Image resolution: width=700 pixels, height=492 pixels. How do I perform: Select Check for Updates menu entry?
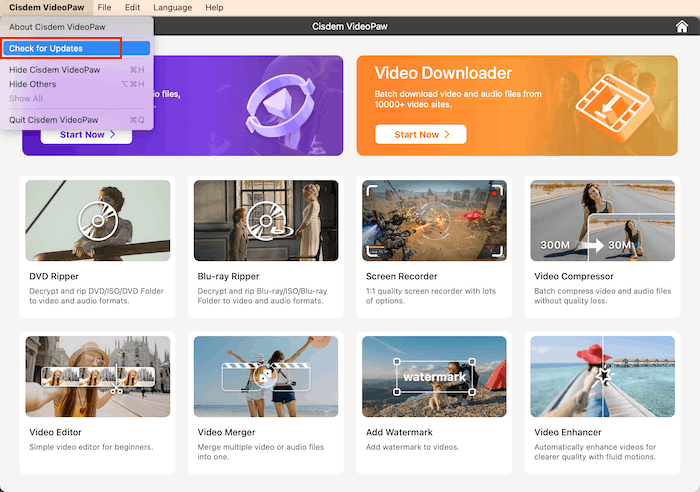(x=46, y=48)
